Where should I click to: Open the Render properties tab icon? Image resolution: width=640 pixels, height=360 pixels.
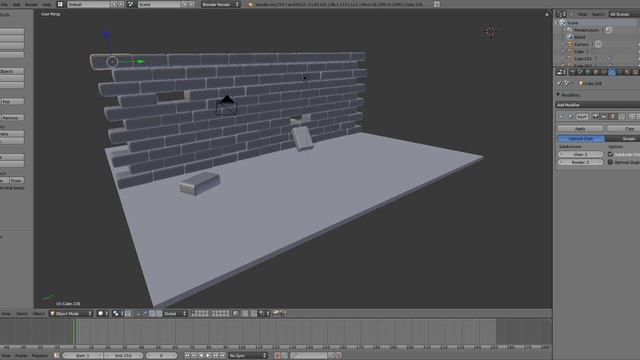[x=572, y=72]
